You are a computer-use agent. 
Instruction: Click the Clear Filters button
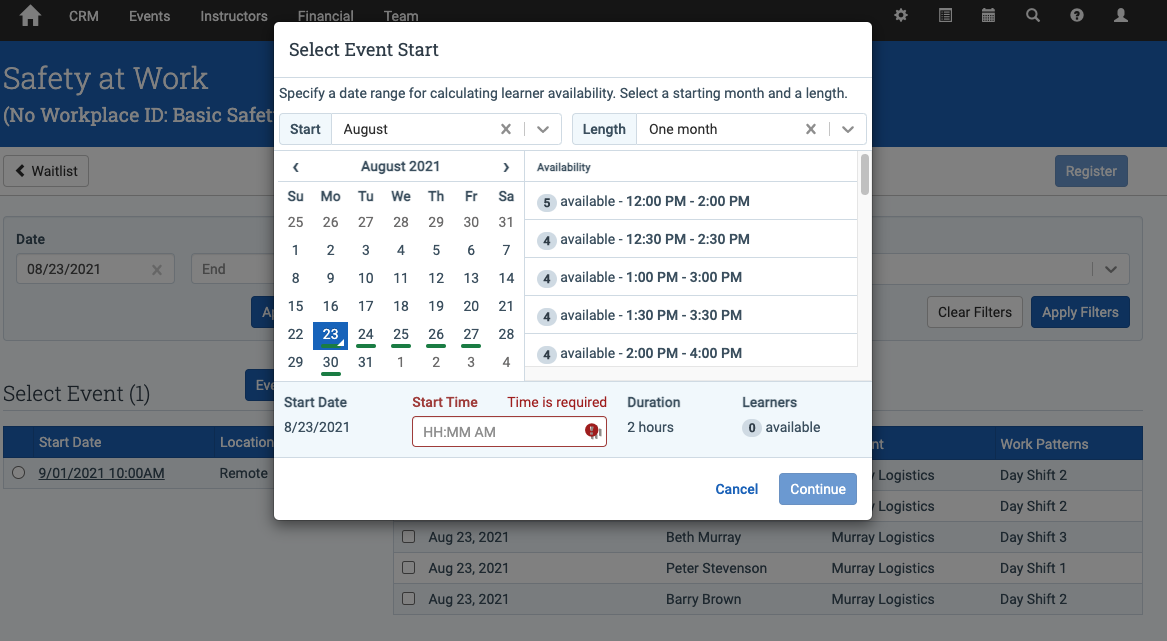coord(974,312)
